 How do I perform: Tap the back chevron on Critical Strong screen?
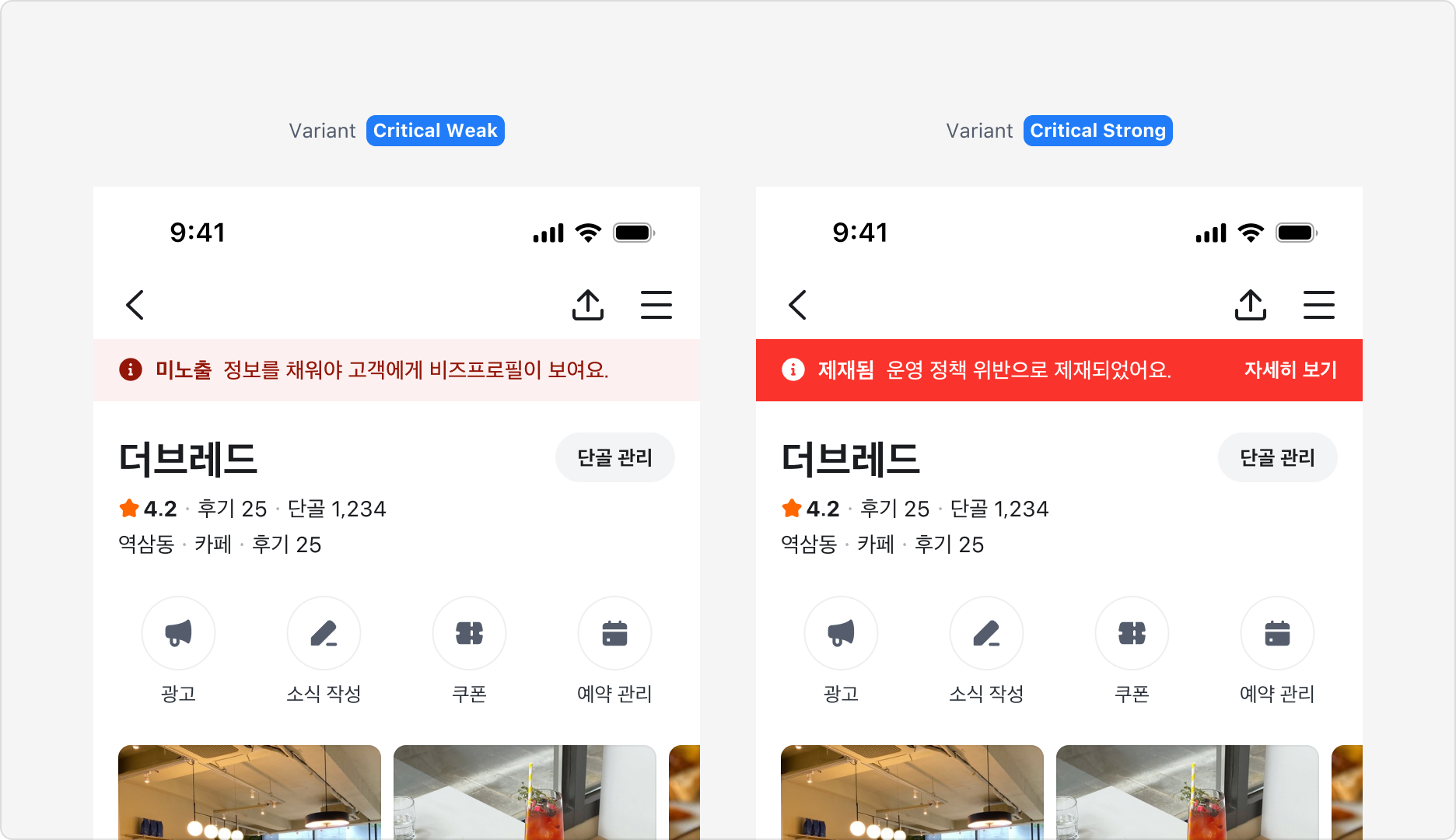[x=796, y=305]
